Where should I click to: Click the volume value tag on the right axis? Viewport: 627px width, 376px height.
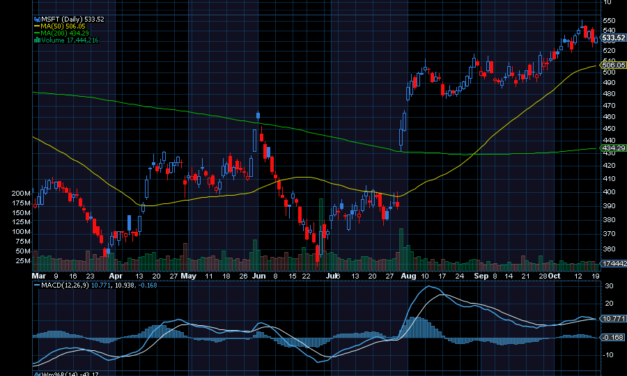(x=614, y=264)
